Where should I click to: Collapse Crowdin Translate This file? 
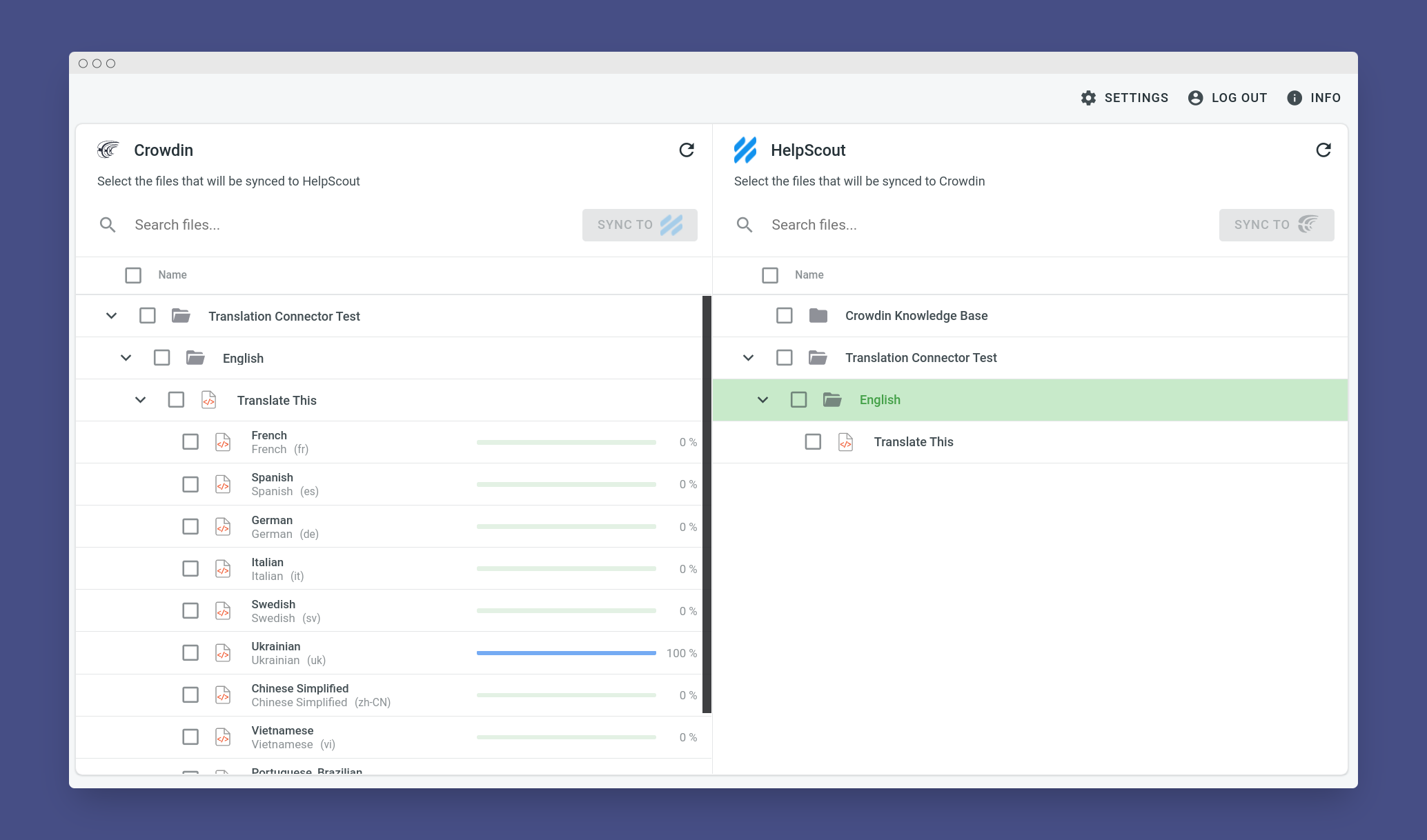(140, 400)
